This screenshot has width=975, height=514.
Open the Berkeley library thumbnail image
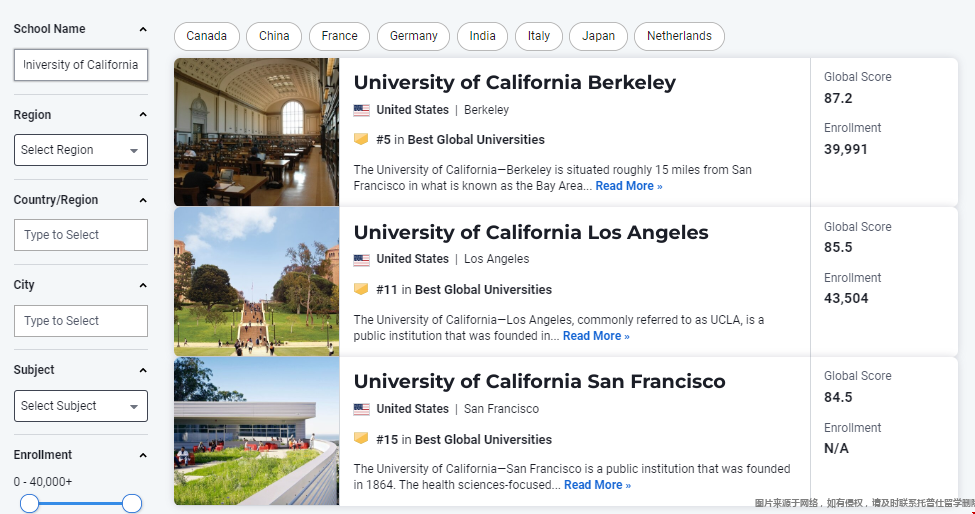click(x=256, y=132)
